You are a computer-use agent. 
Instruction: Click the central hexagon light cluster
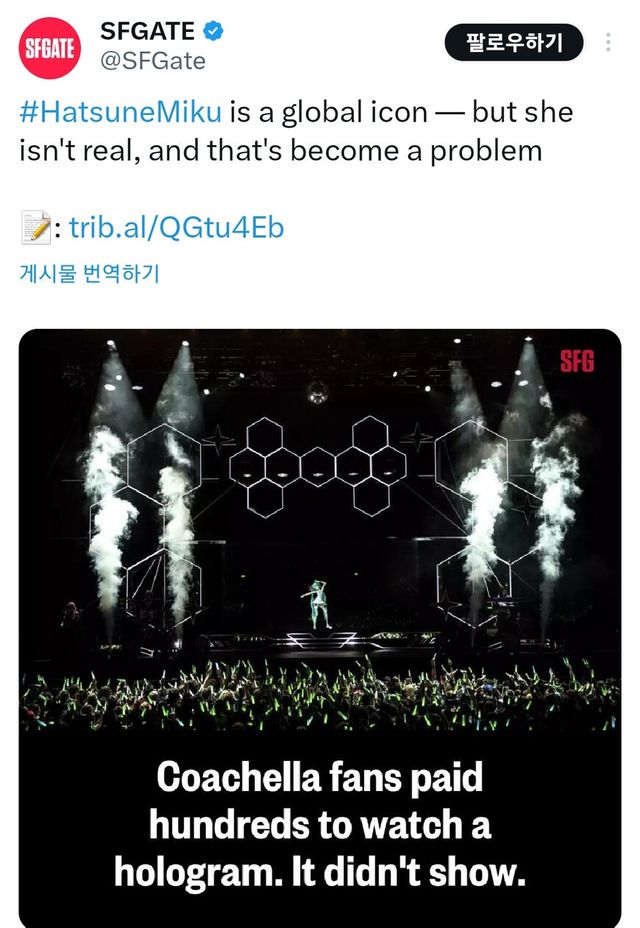[x=318, y=465]
